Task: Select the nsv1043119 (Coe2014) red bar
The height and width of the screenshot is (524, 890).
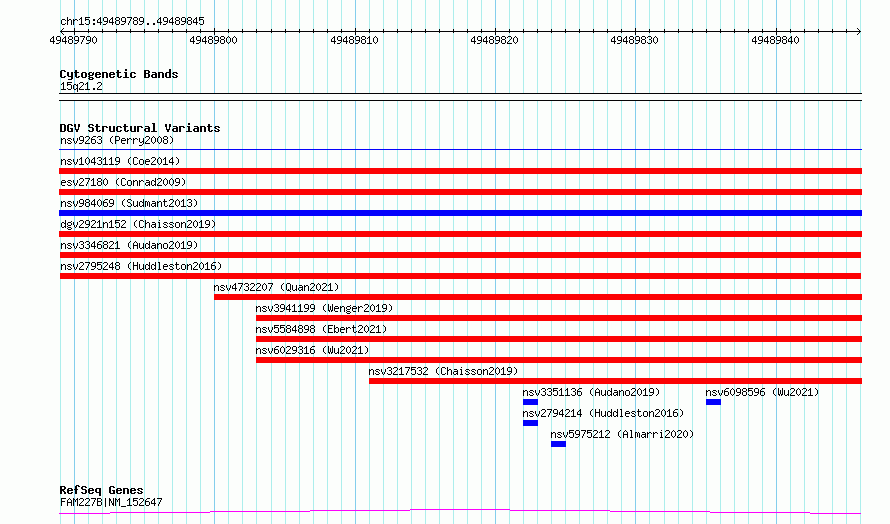Action: coord(460,171)
